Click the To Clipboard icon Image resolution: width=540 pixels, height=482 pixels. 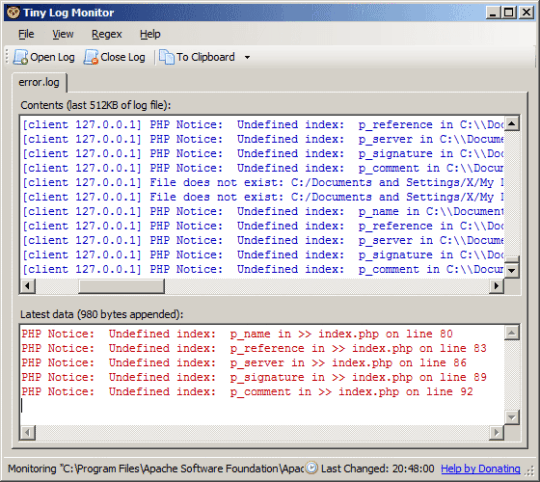pos(167,57)
